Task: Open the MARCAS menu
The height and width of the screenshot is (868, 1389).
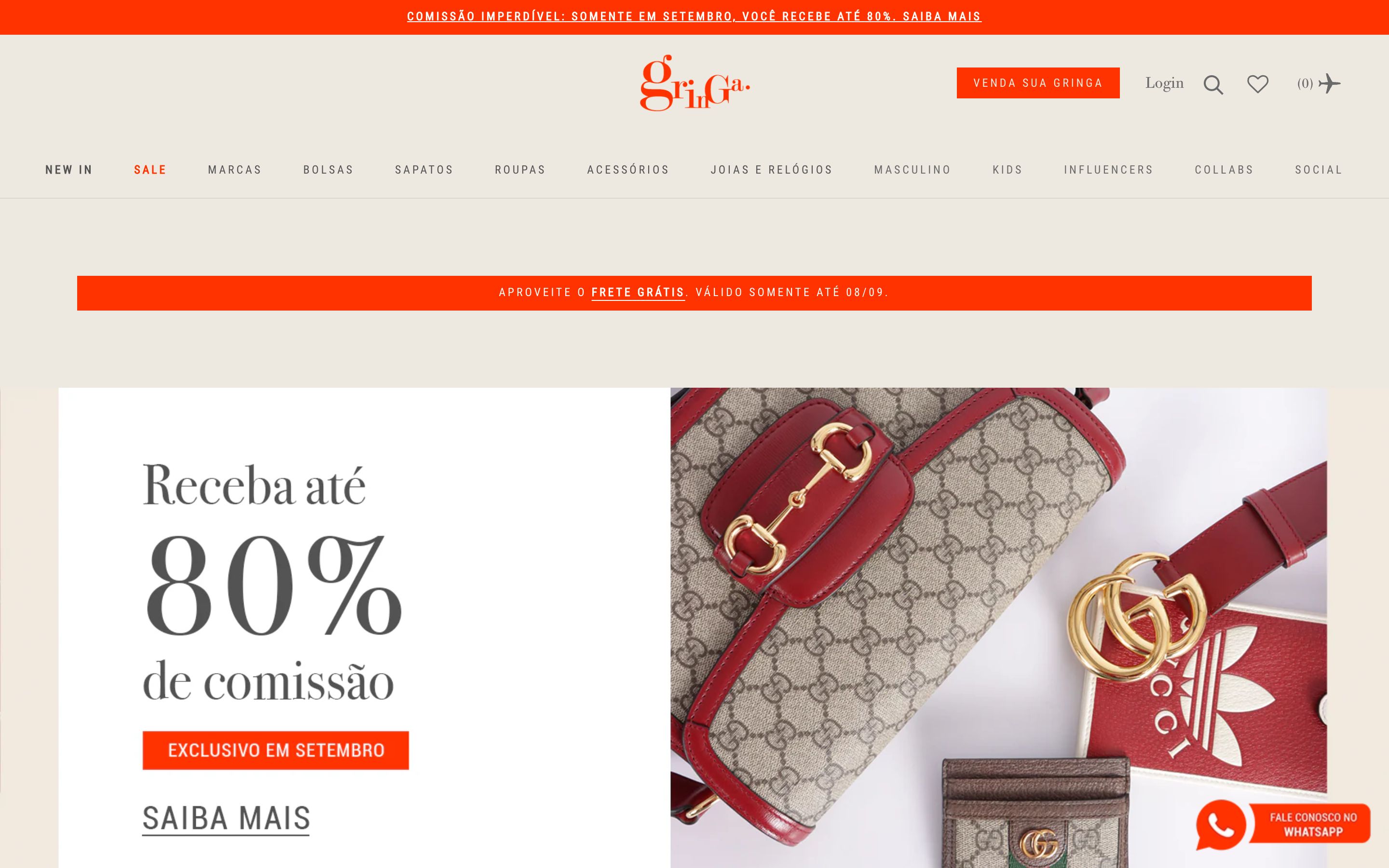Action: [x=235, y=170]
